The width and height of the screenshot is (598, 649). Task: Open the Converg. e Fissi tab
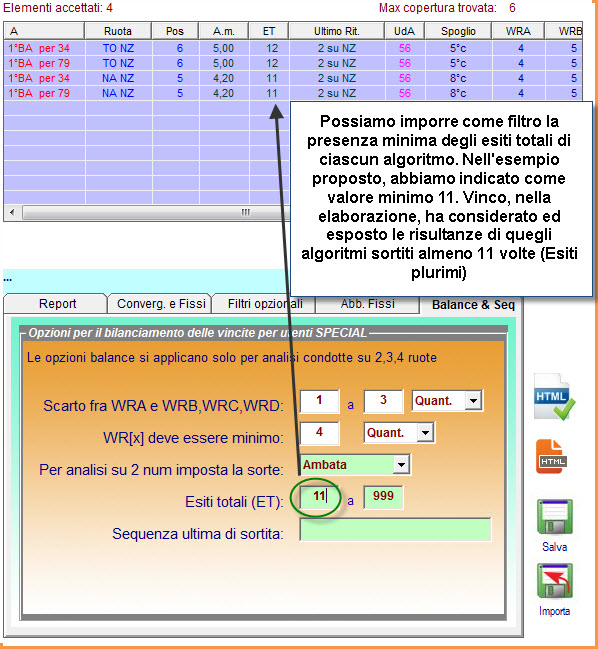[161, 304]
